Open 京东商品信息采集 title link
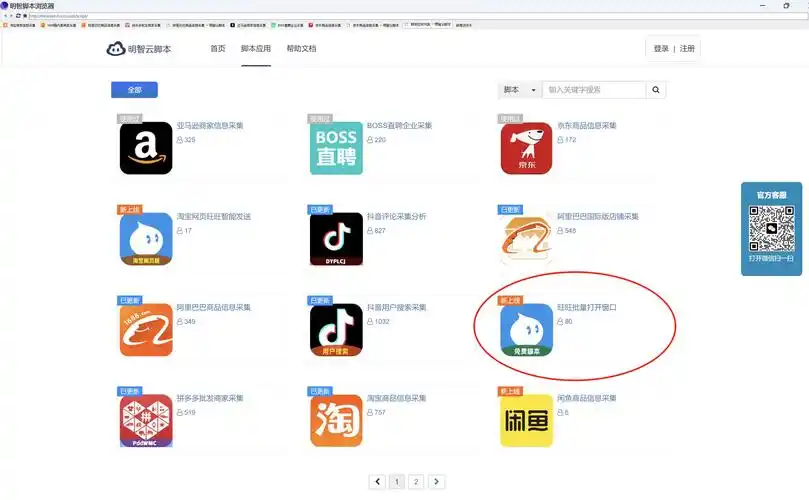 (x=587, y=125)
